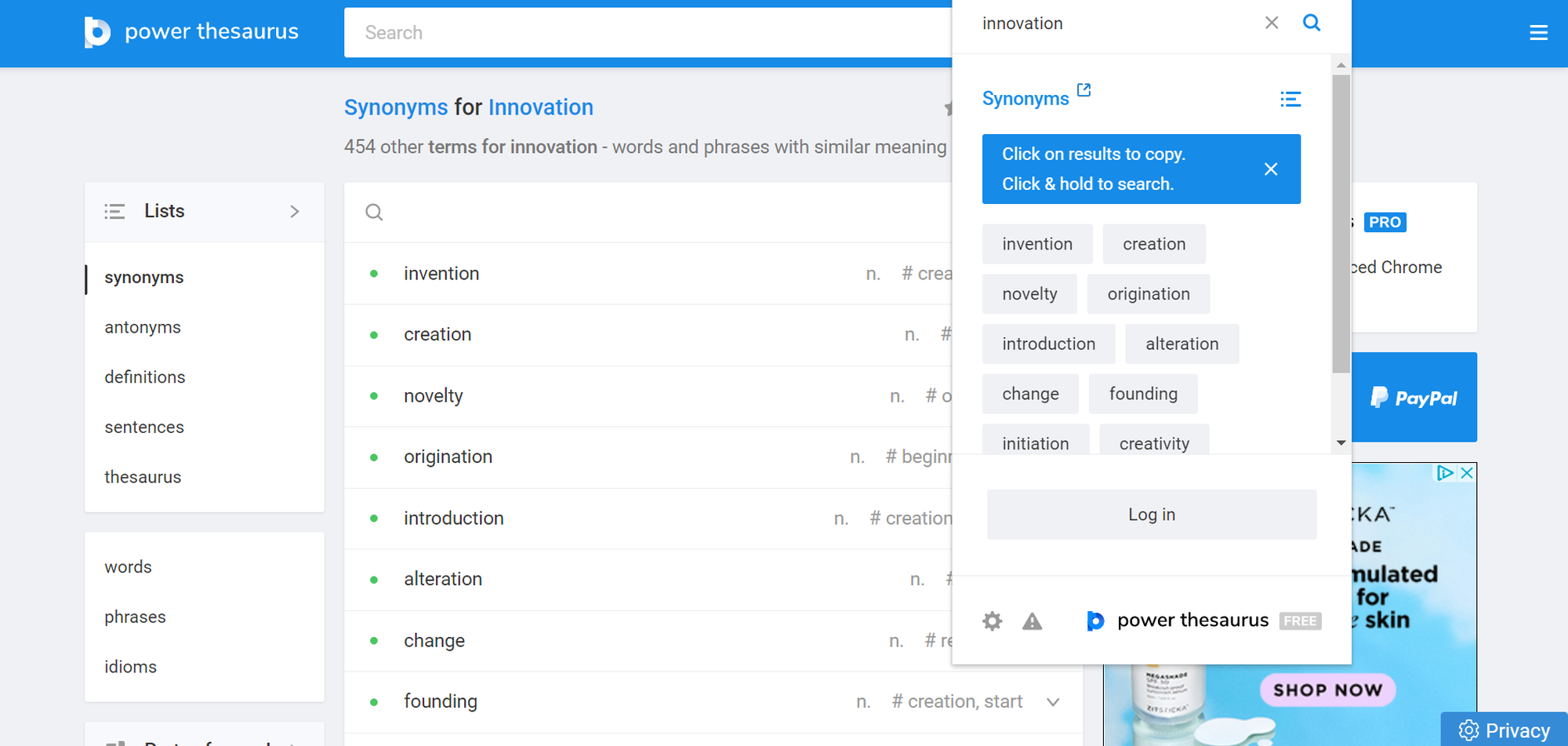The height and width of the screenshot is (746, 1568).
Task: Click the Lists icon in the sidebar
Action: pos(114,210)
